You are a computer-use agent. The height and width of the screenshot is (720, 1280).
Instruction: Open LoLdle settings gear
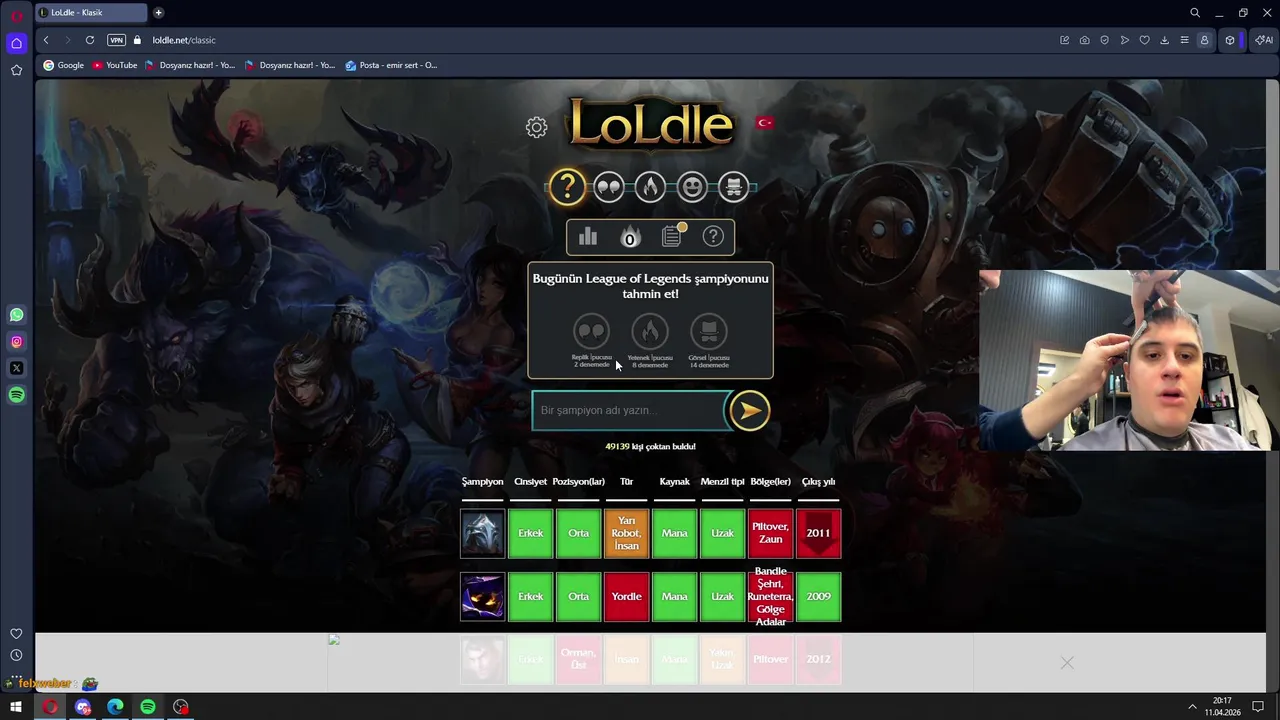point(537,127)
